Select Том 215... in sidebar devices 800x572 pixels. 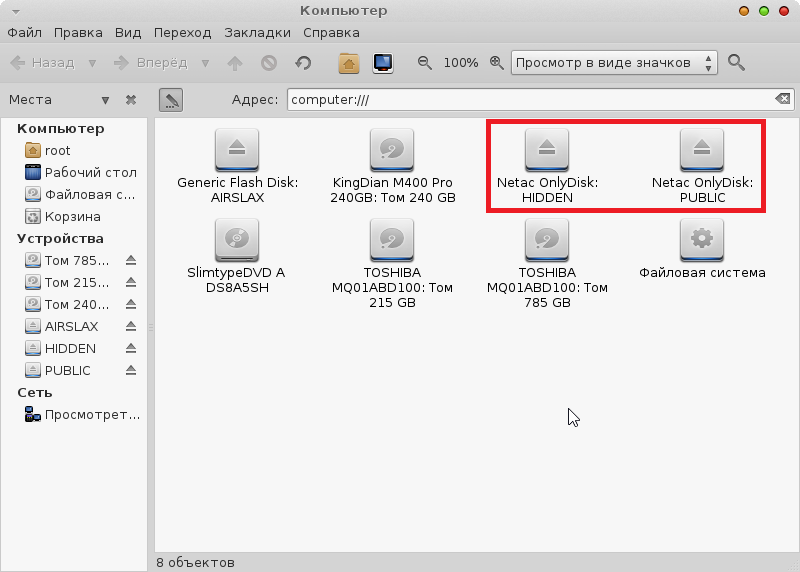tap(66, 282)
